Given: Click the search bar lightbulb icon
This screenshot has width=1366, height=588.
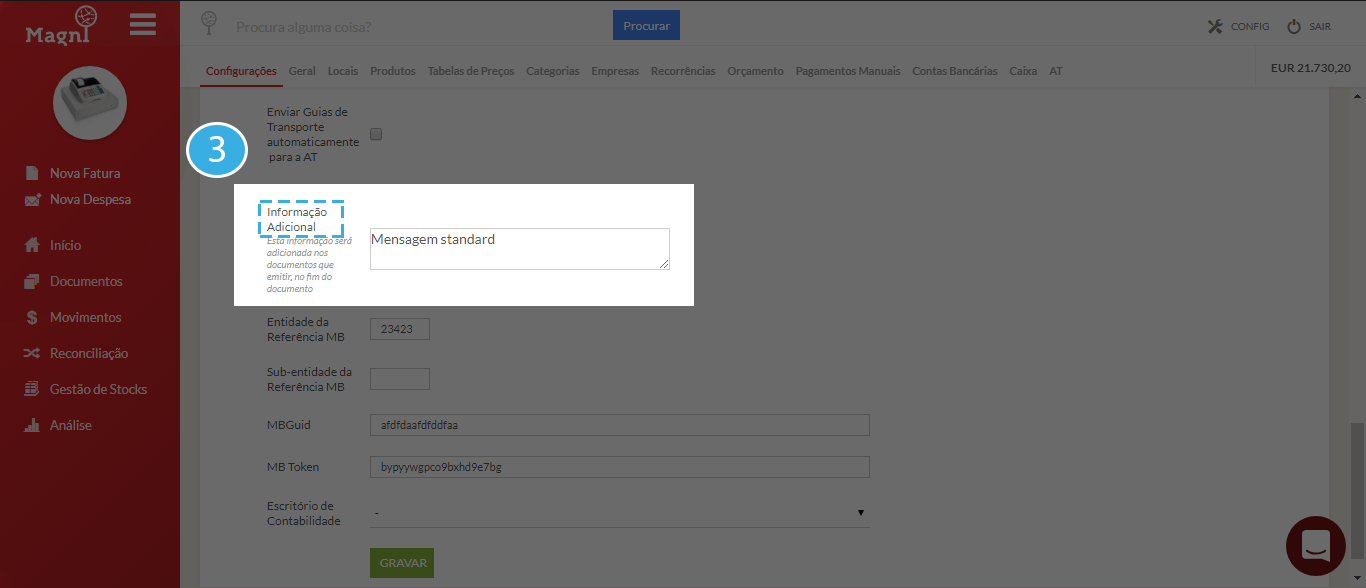Looking at the screenshot, I should (x=209, y=23).
